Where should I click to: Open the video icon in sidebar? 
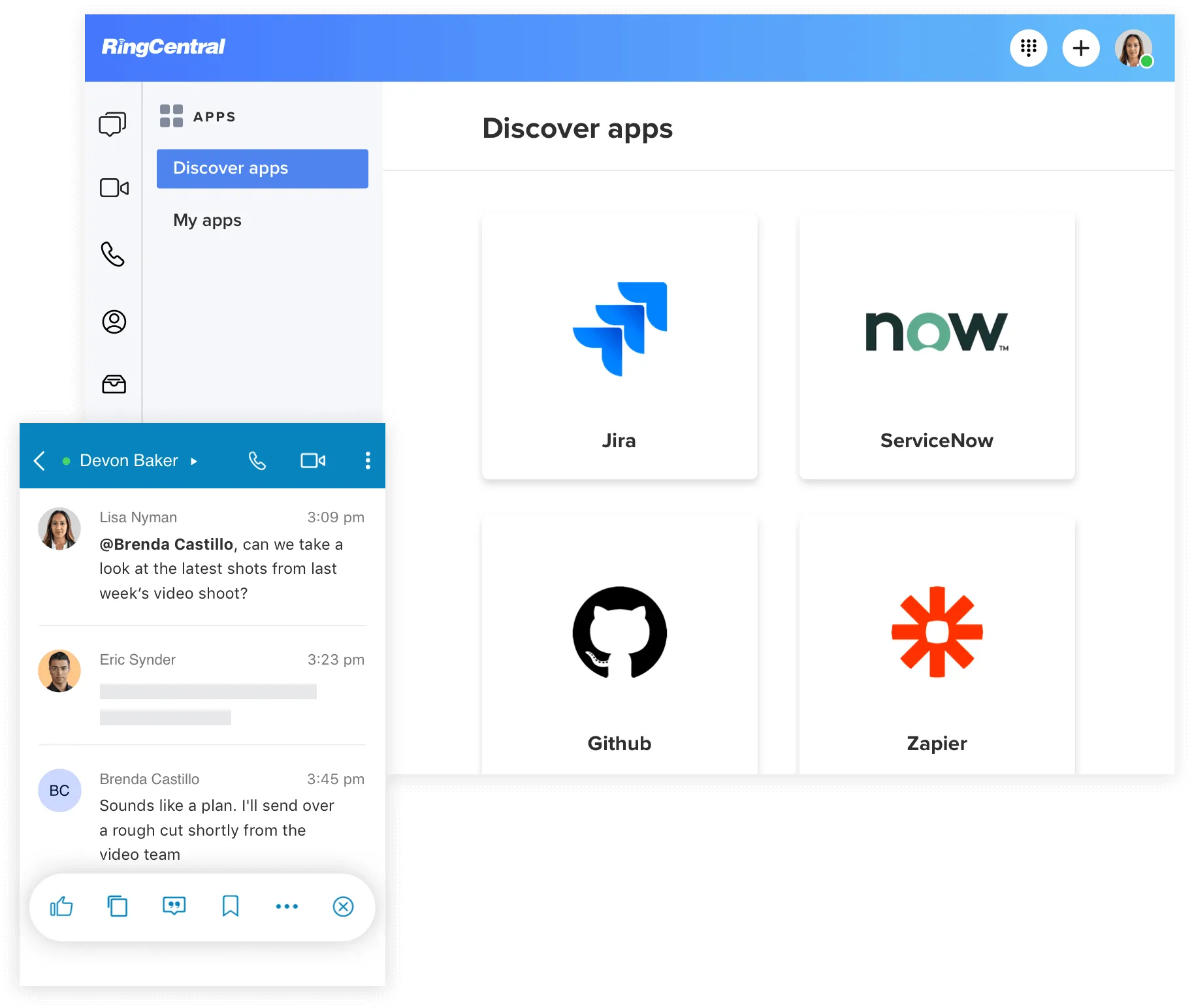pos(114,188)
